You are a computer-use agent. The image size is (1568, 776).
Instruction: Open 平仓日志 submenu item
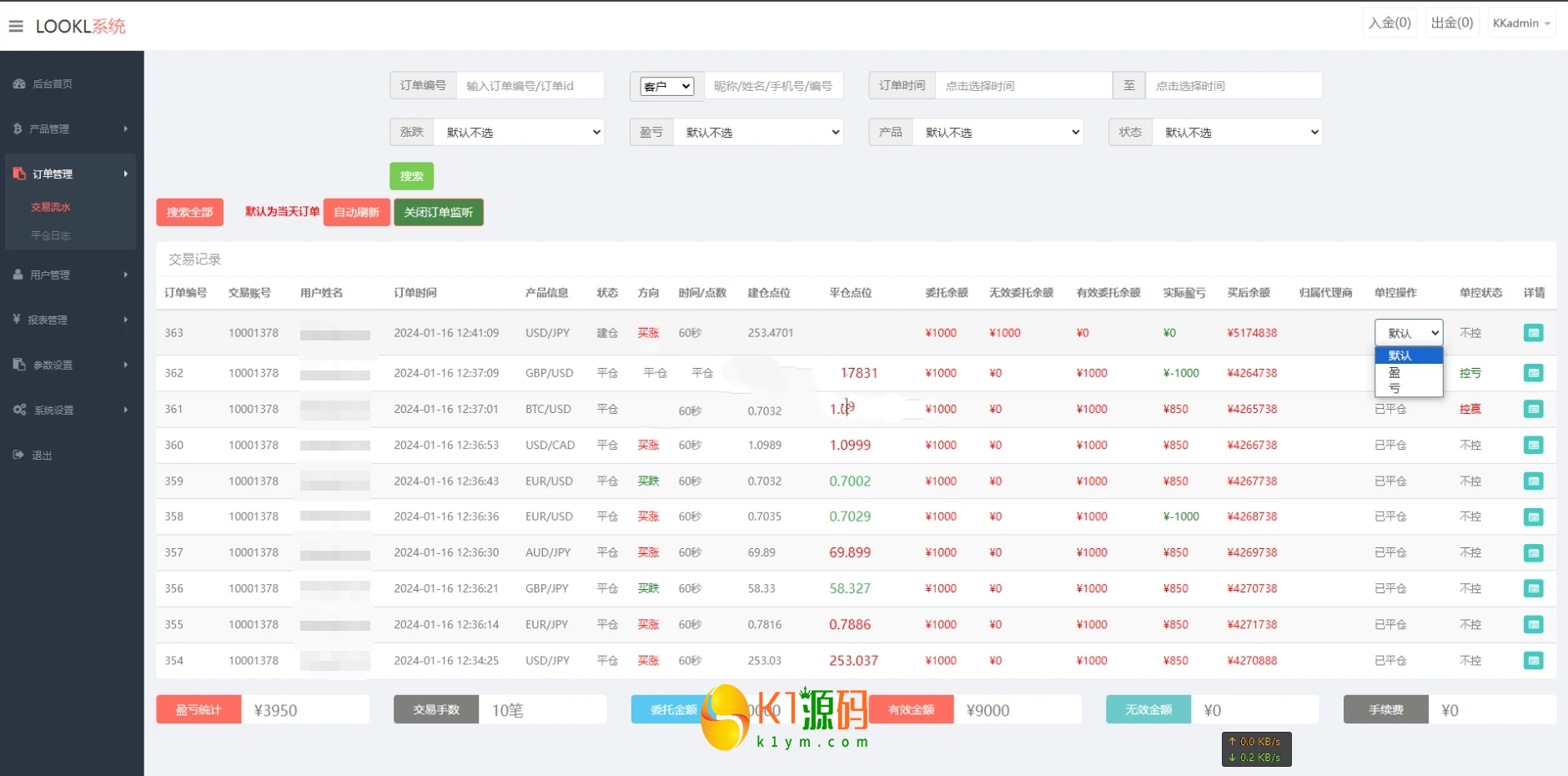51,235
